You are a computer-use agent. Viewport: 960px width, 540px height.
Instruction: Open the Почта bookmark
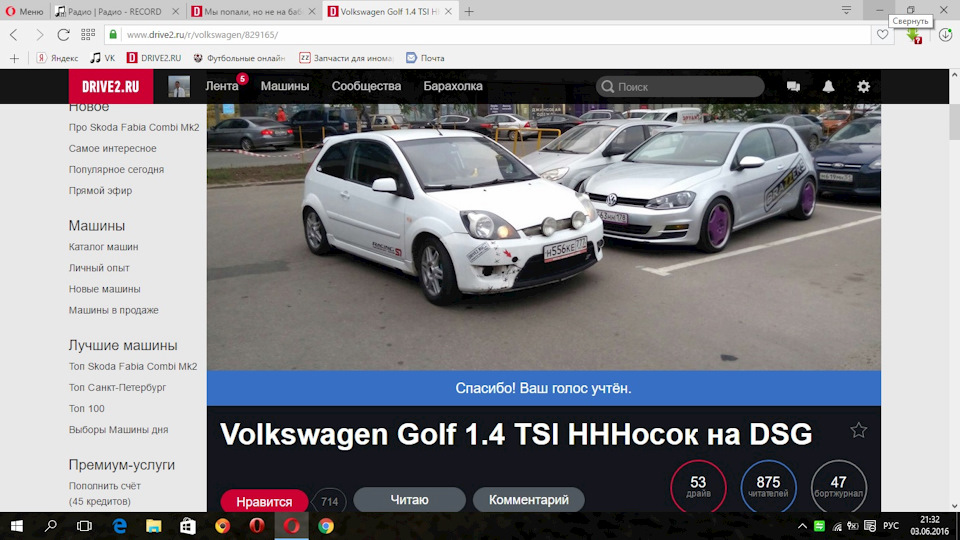click(x=425, y=58)
